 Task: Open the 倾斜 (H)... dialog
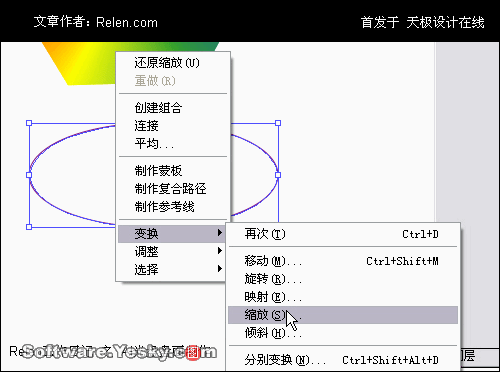coord(343,333)
